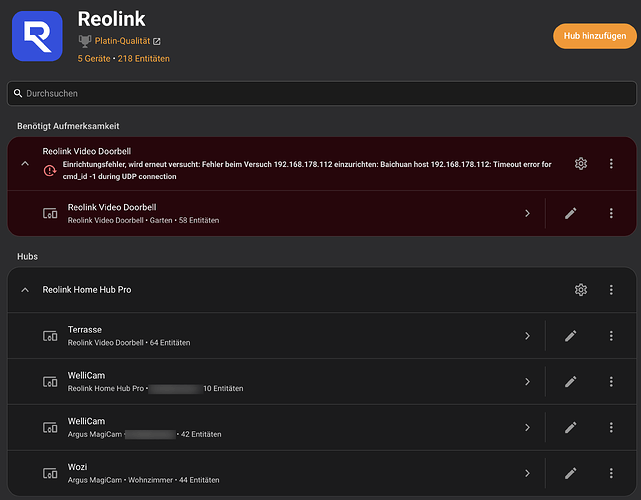This screenshot has width=641, height=500.
Task: Open settings gear for Reolink Home Hub Pro
Action: coord(580,290)
